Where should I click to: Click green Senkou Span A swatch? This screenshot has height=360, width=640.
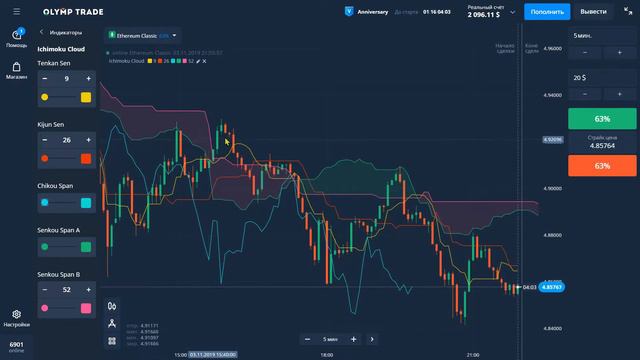(x=86, y=247)
